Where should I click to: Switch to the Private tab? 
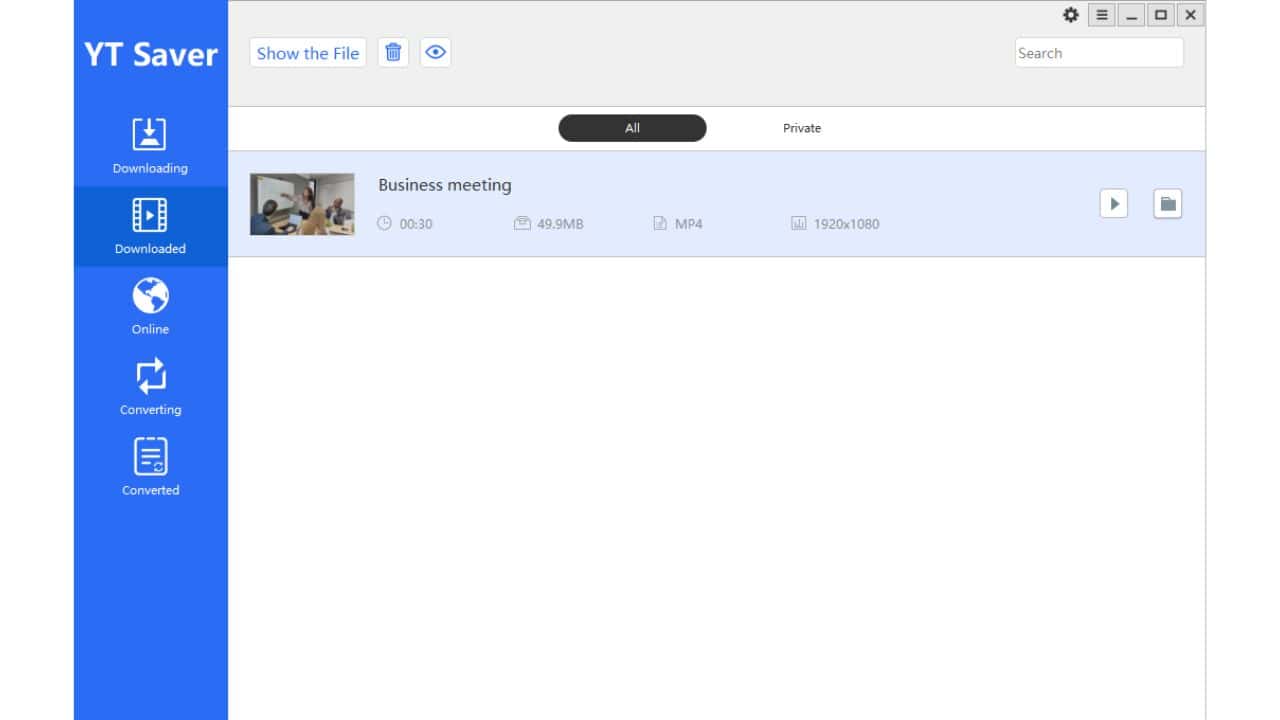[x=802, y=128]
